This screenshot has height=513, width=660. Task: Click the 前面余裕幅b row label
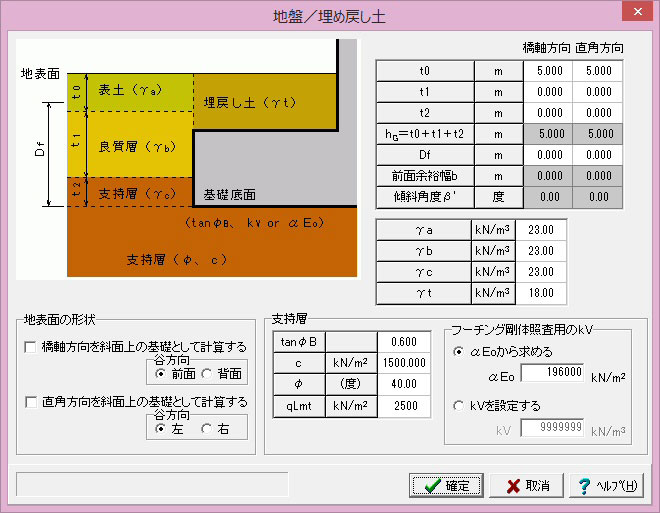[x=425, y=176]
